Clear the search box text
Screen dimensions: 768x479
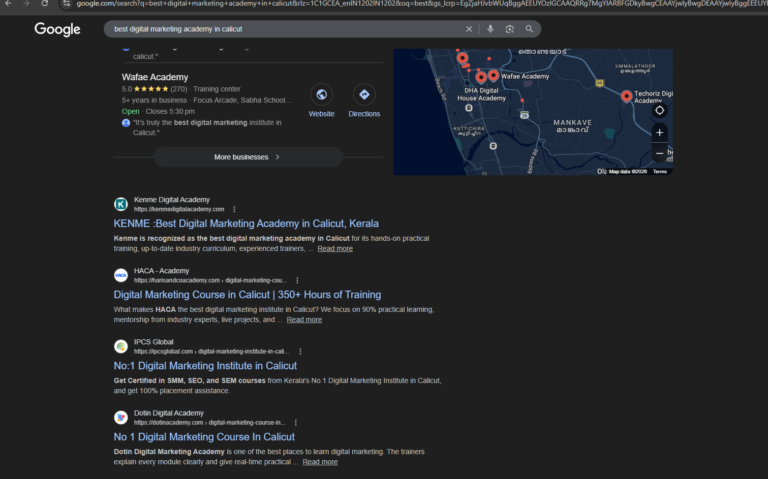(469, 29)
